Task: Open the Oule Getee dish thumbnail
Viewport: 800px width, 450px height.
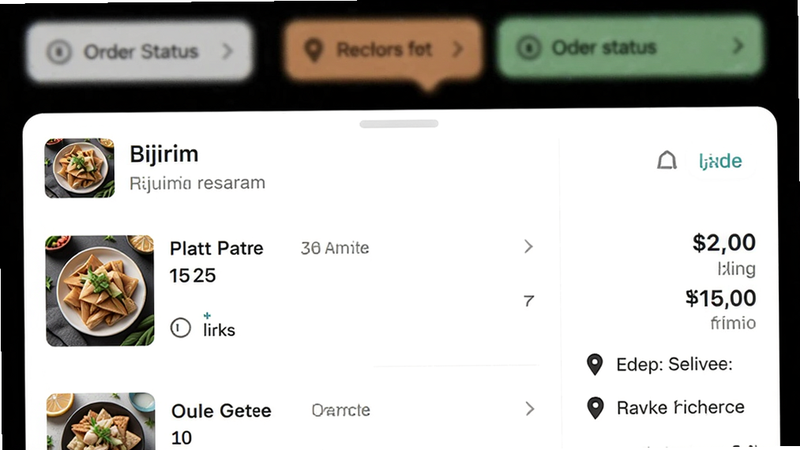Action: (101, 421)
